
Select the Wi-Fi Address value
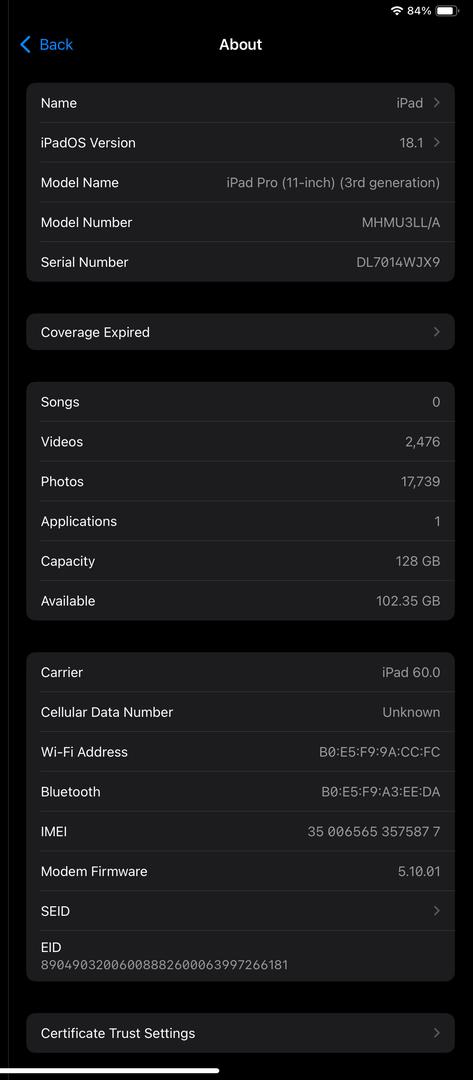[x=379, y=752]
